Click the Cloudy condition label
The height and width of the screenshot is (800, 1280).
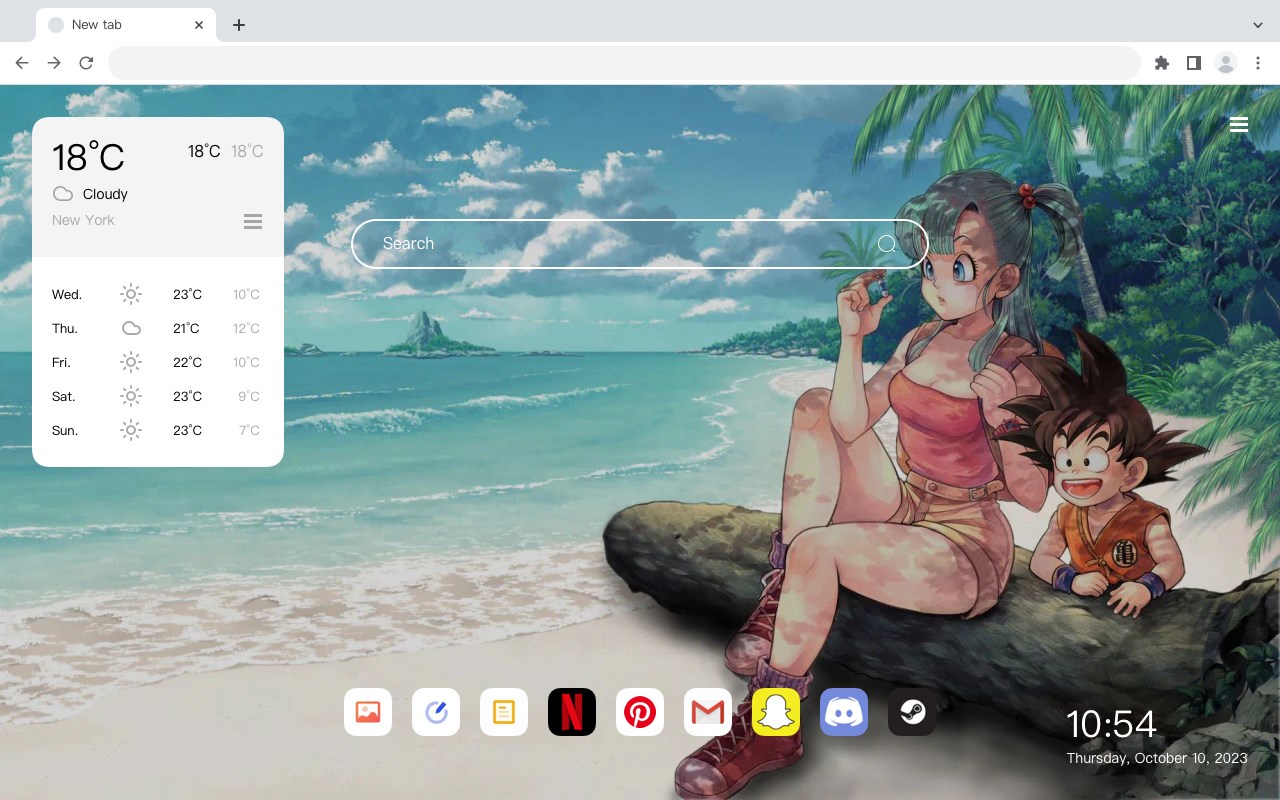105,194
